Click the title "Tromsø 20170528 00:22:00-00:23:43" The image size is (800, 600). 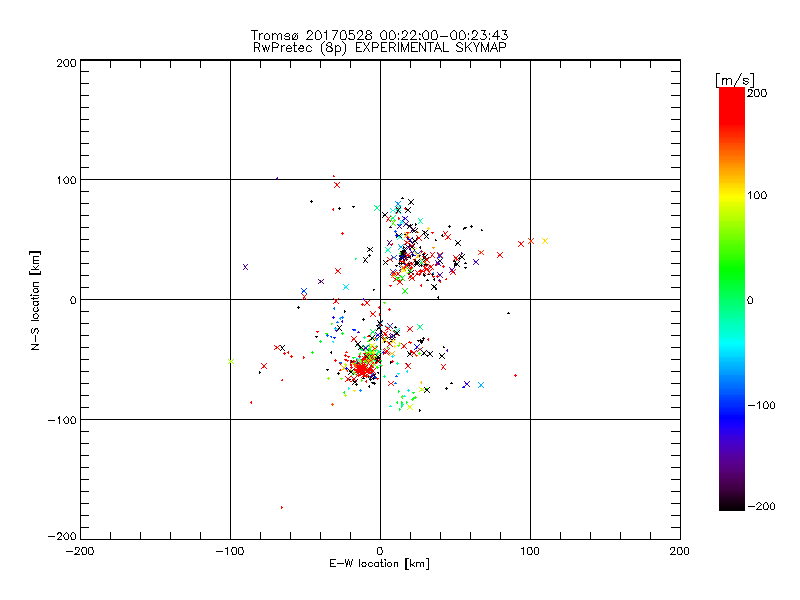click(x=379, y=35)
